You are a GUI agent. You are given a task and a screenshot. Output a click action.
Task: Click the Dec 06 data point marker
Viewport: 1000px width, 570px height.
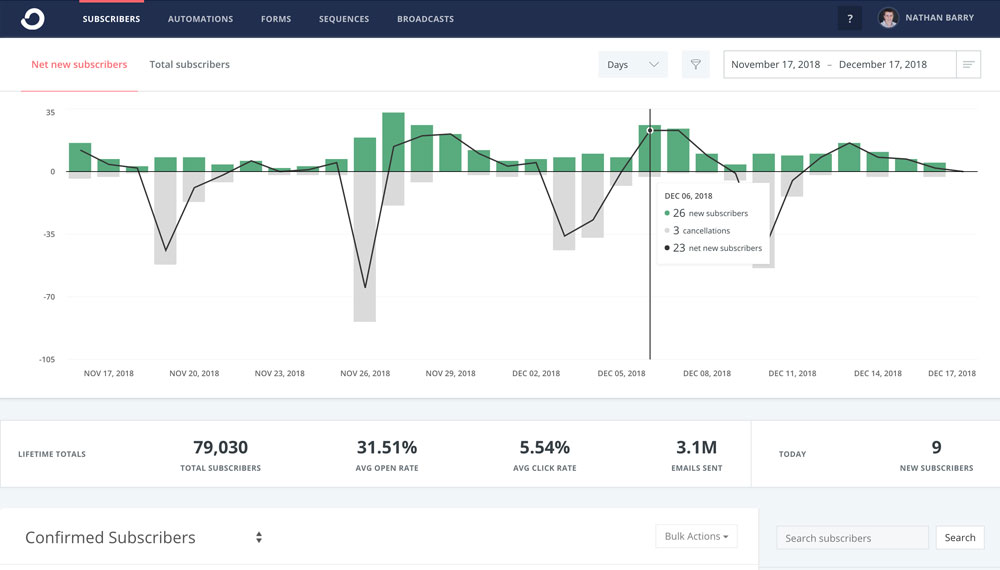pos(650,130)
